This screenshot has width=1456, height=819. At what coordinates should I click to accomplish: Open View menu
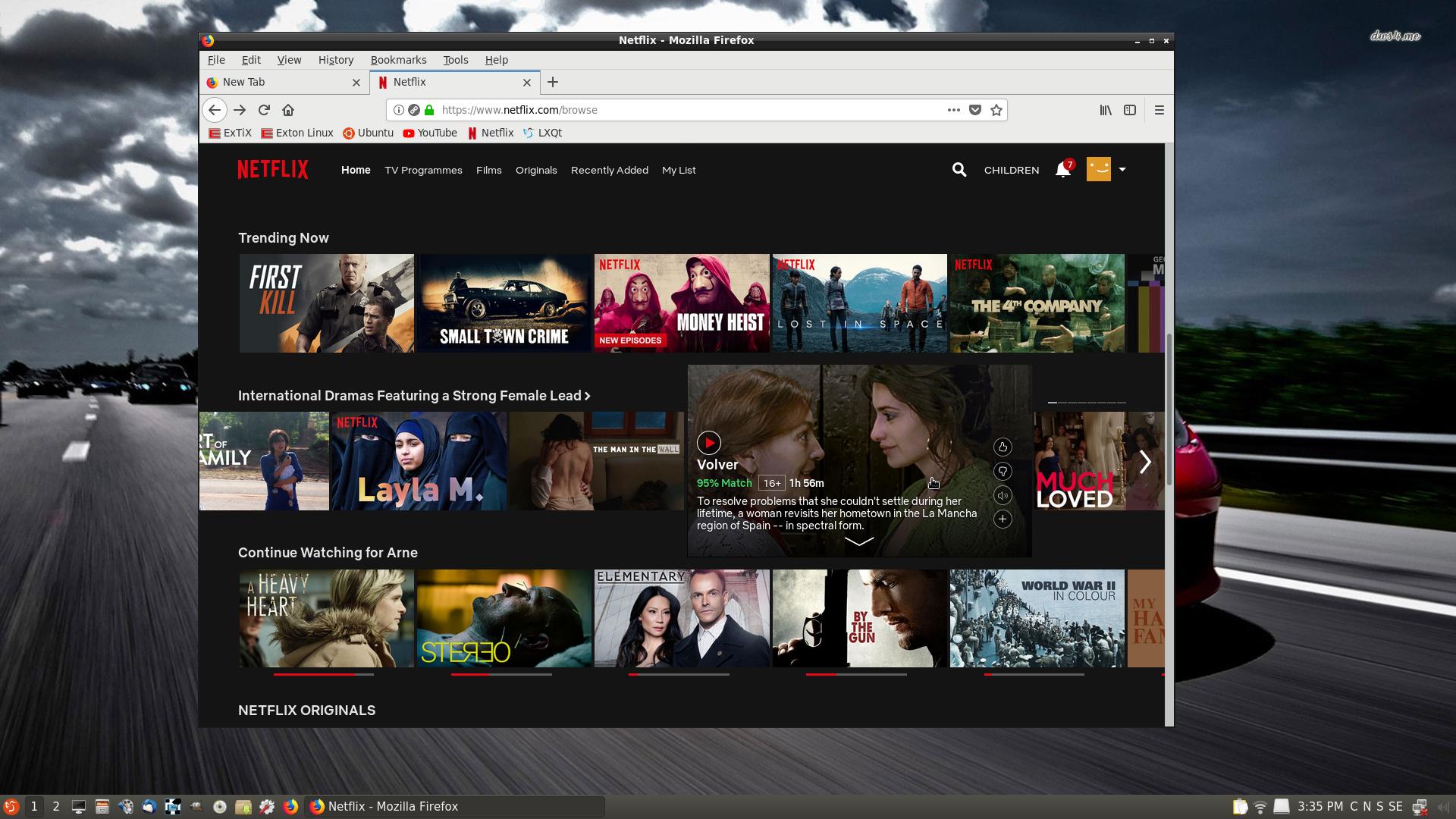tap(289, 60)
